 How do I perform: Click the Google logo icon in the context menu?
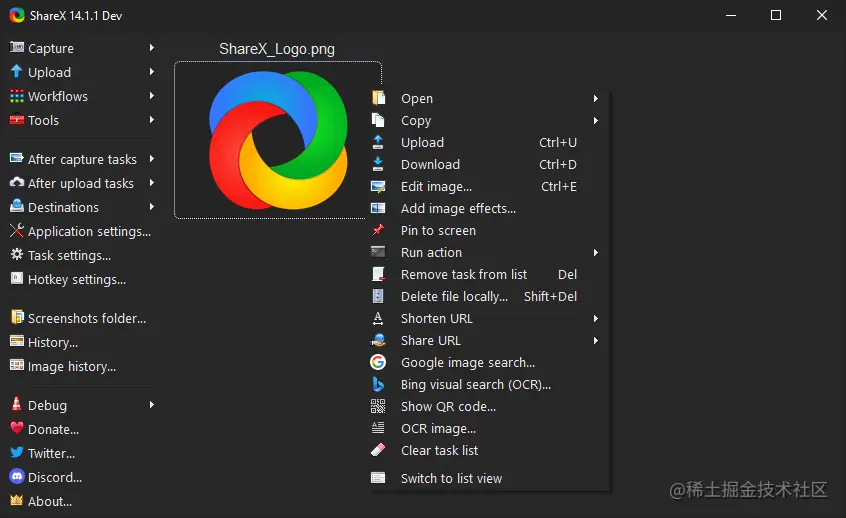[378, 362]
